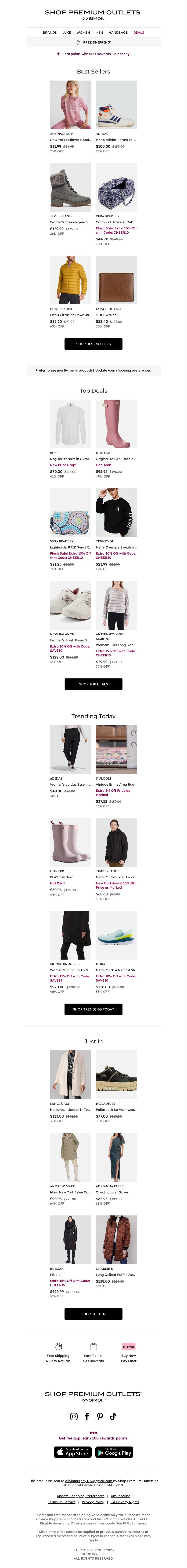Screen dimensions: 187x1568
Task: Click the TikTok icon in footer
Action: [113, 1417]
